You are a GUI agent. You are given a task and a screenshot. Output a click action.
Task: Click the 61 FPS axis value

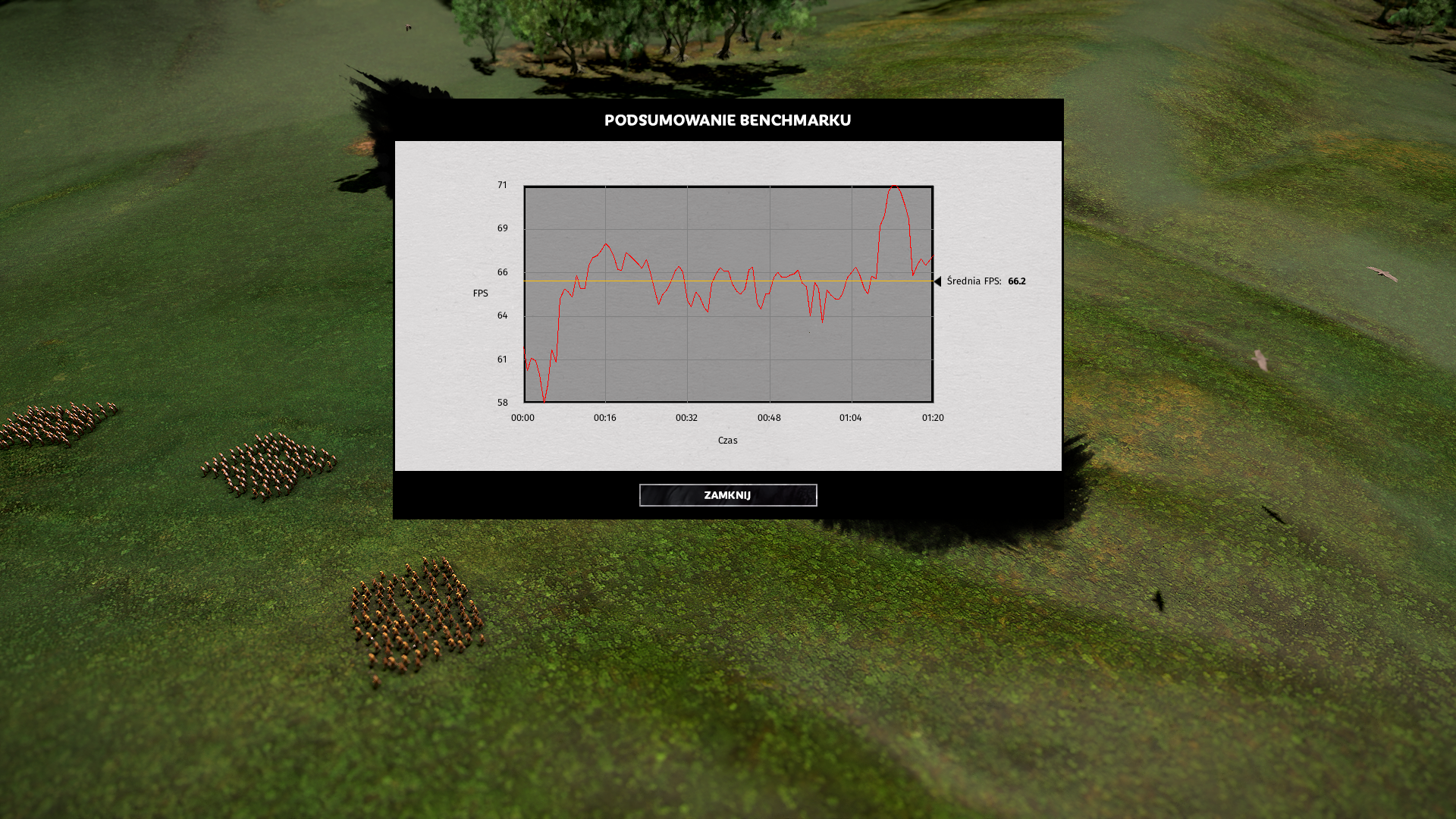tap(502, 359)
